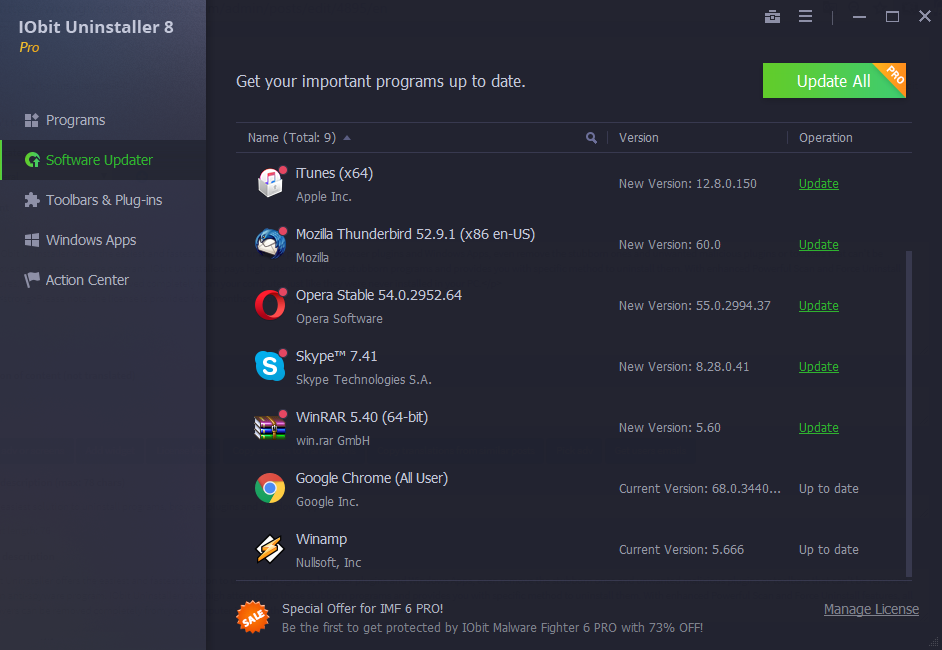942x650 pixels.
Task: Click the iTunes program icon
Action: click(x=270, y=182)
